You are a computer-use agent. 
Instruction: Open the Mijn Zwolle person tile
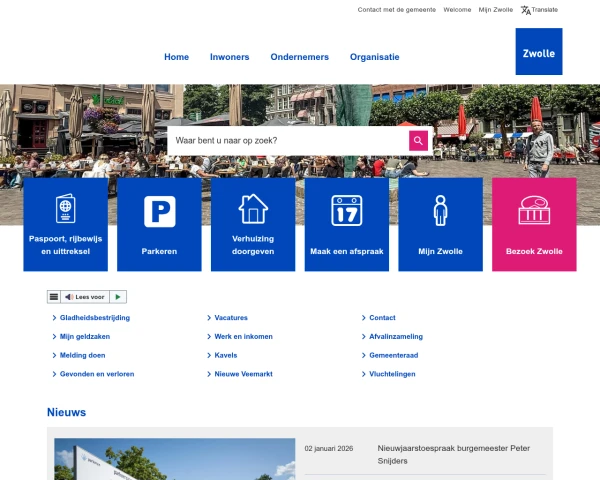(440, 224)
